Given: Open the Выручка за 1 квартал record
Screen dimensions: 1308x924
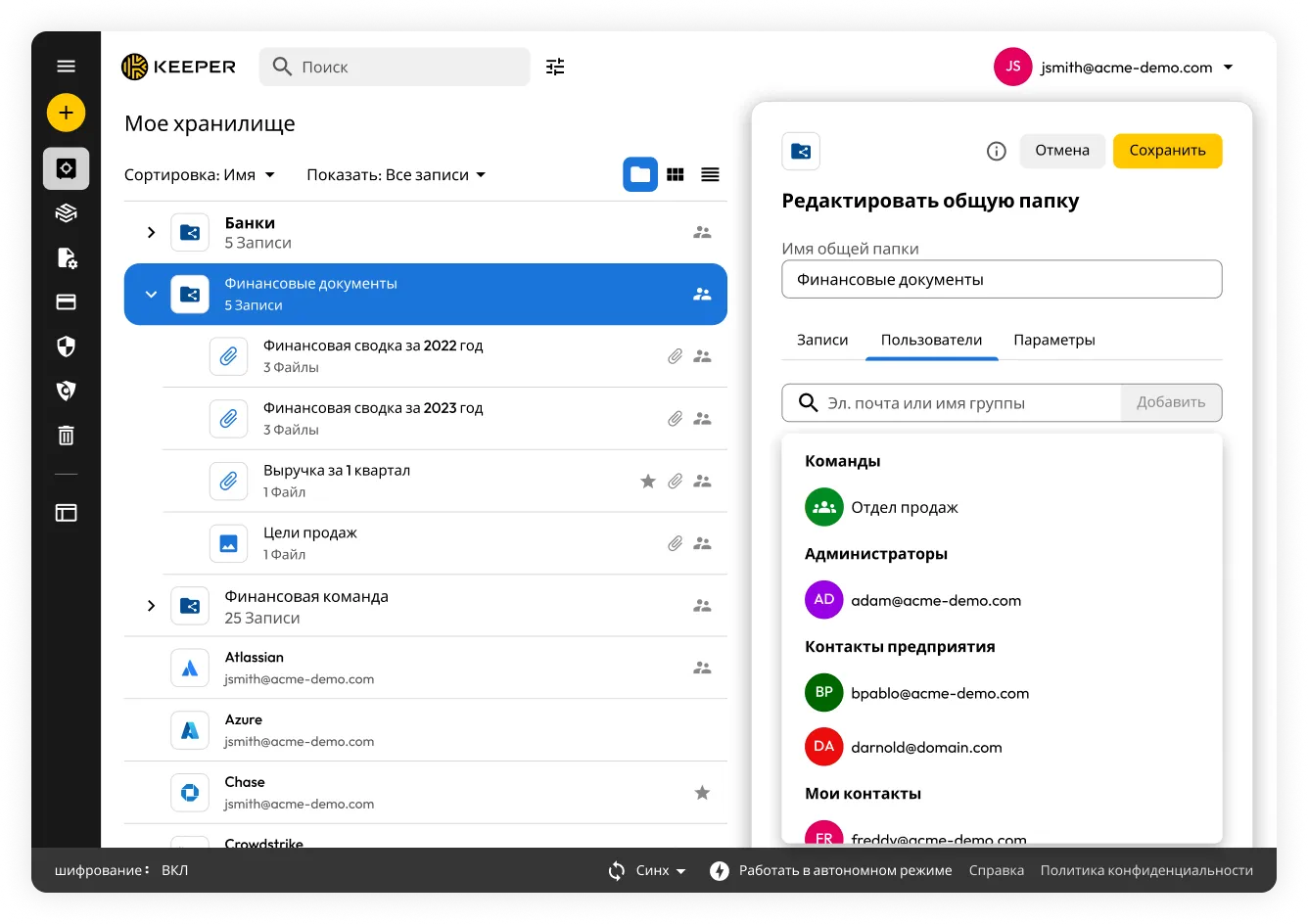Looking at the screenshot, I should point(444,481).
